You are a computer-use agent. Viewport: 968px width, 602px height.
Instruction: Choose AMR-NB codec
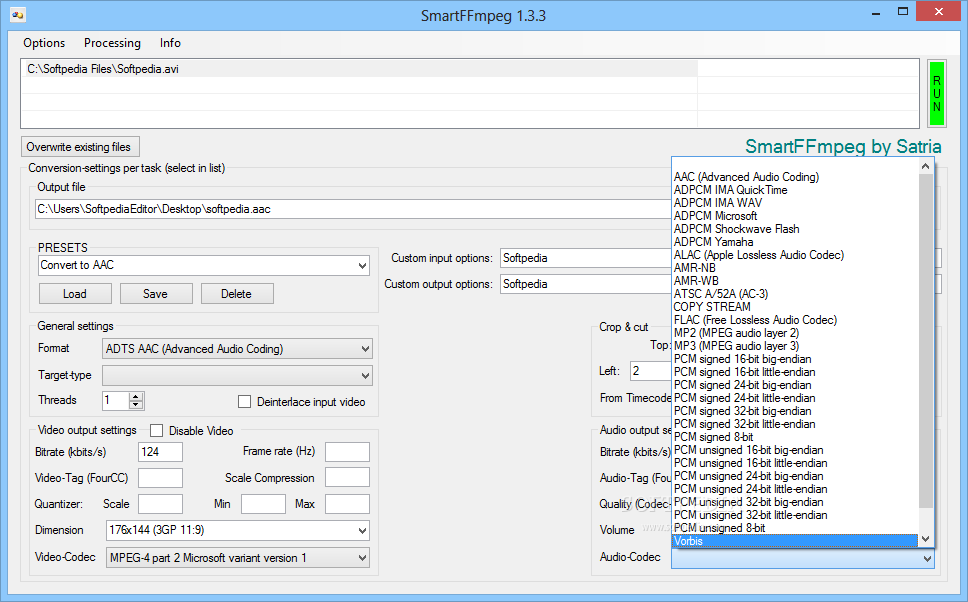click(x=795, y=268)
